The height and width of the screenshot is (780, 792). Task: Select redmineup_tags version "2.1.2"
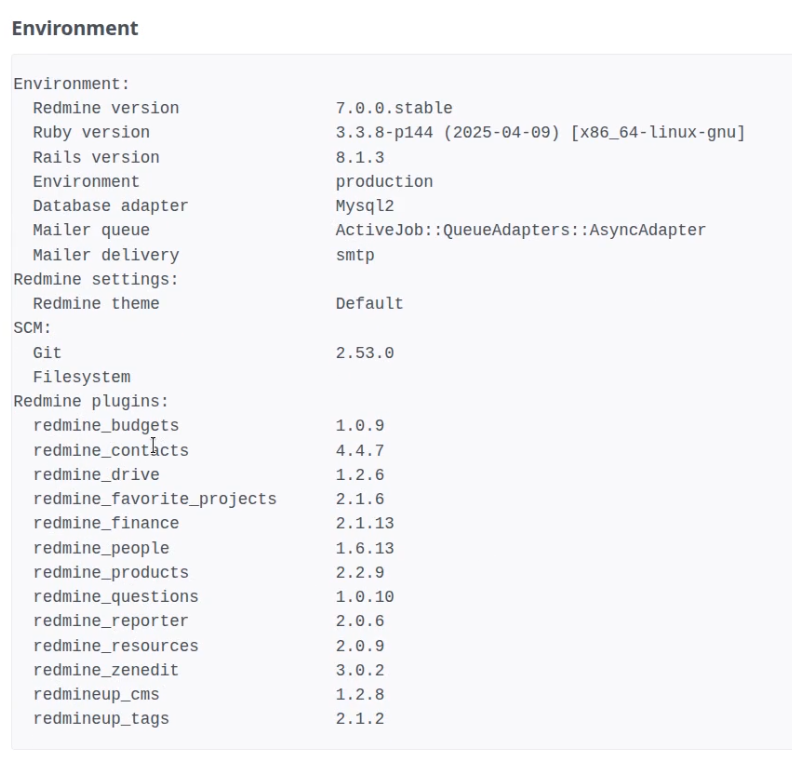[360, 719]
